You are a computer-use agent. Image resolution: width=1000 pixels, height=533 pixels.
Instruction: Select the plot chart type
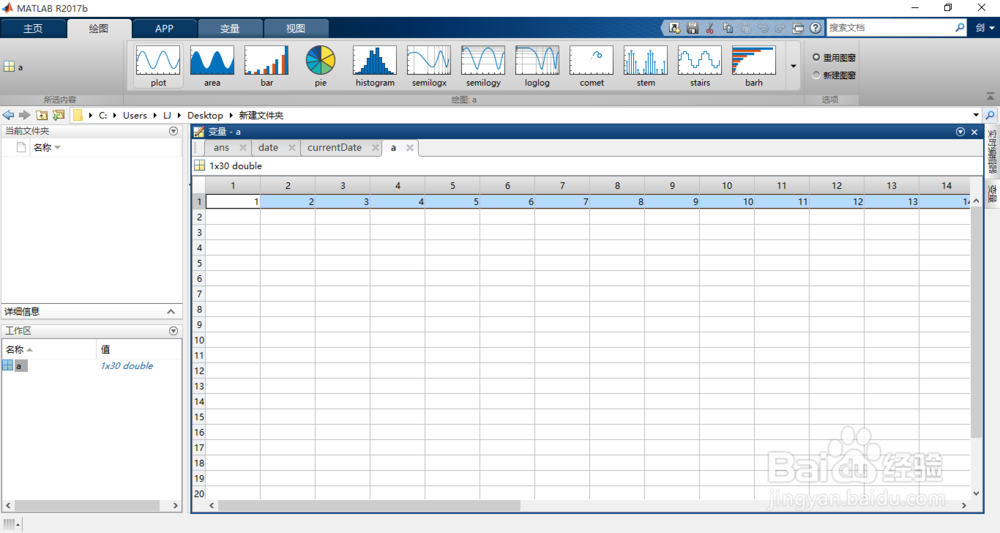pyautogui.click(x=158, y=66)
